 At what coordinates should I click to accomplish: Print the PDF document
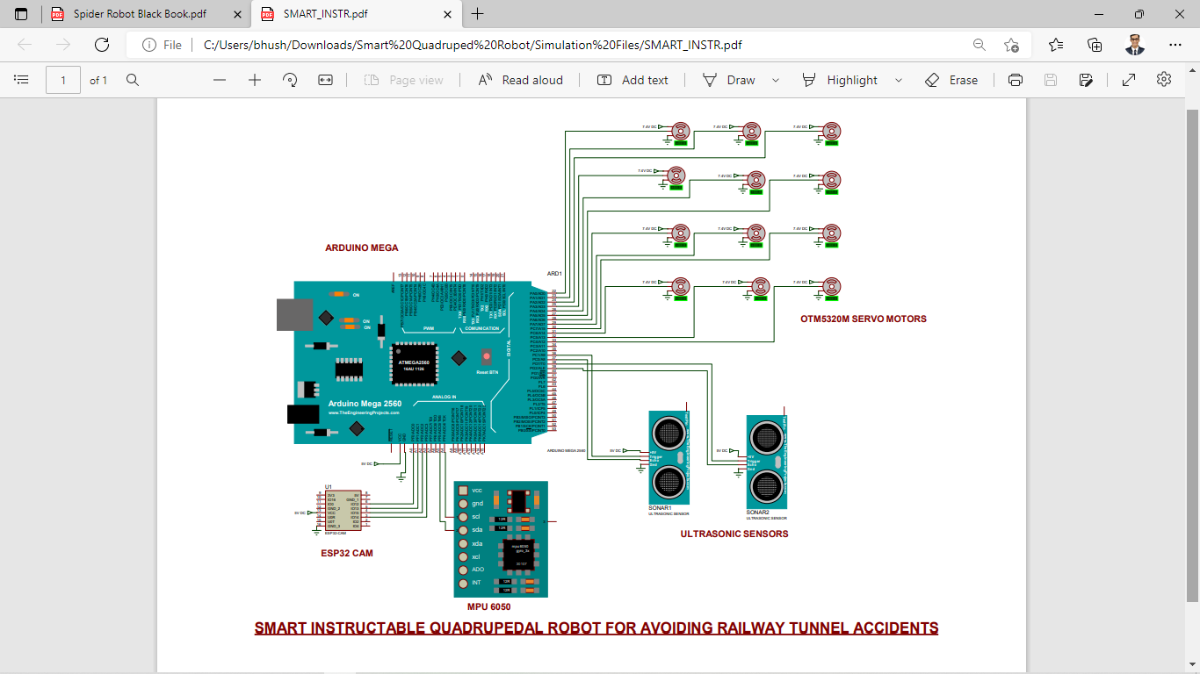coord(1015,80)
